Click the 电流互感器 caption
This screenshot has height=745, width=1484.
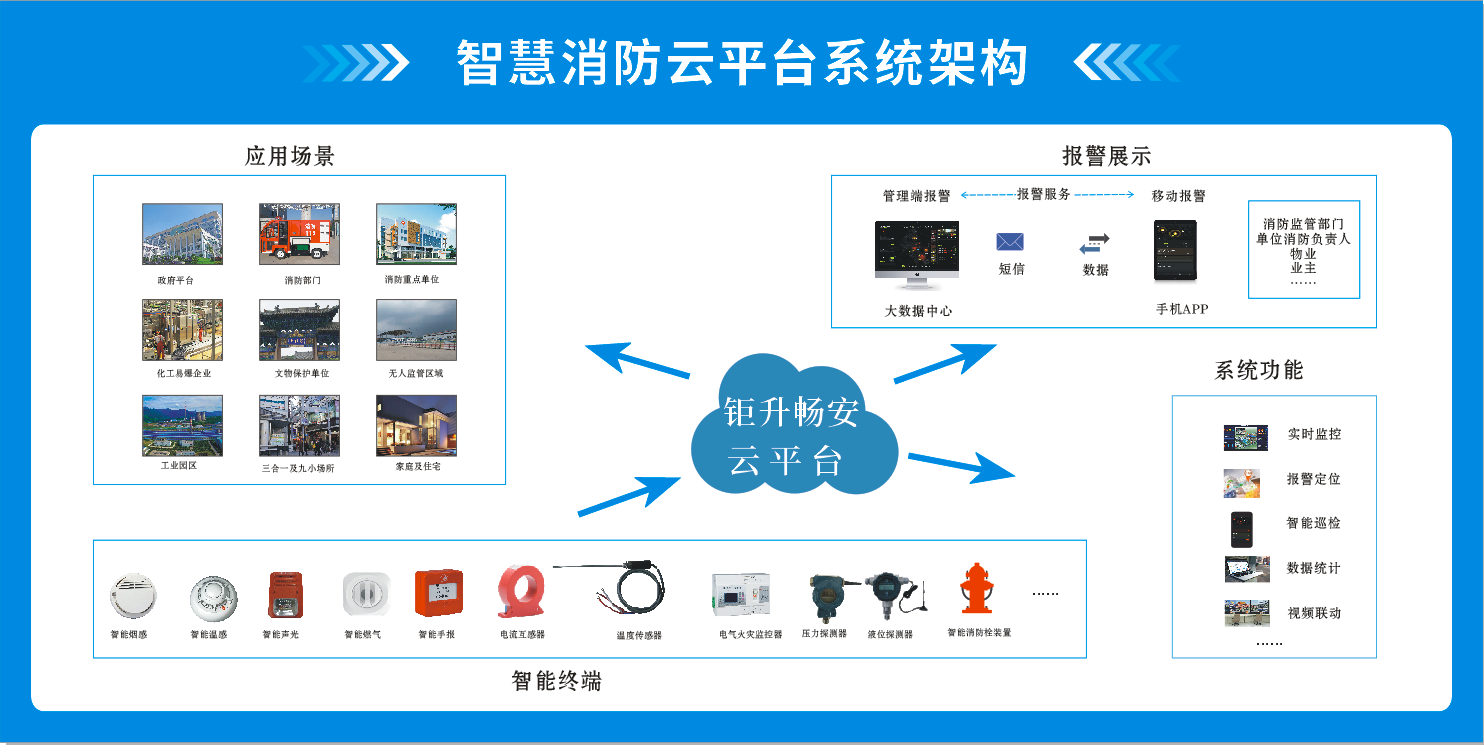522,634
